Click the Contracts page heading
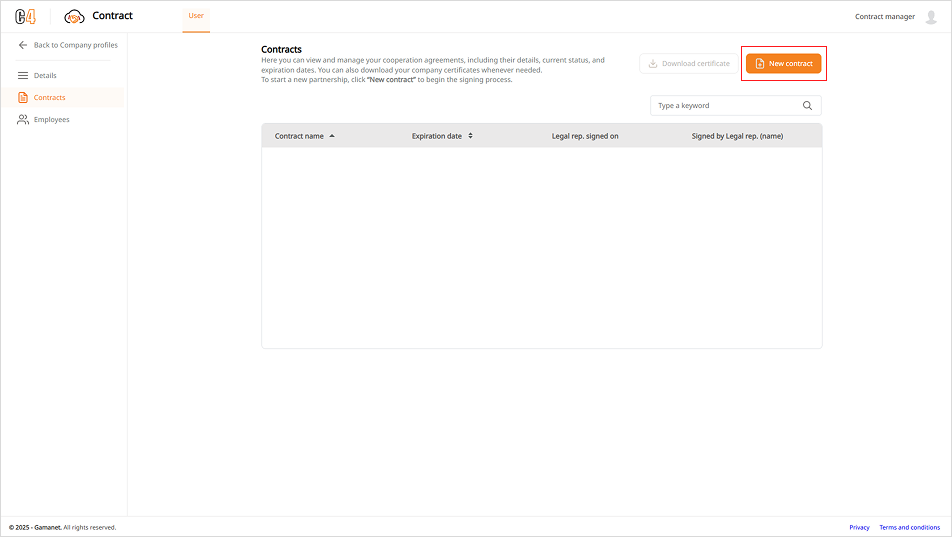Viewport: 952px width, 537px height. tap(281, 49)
